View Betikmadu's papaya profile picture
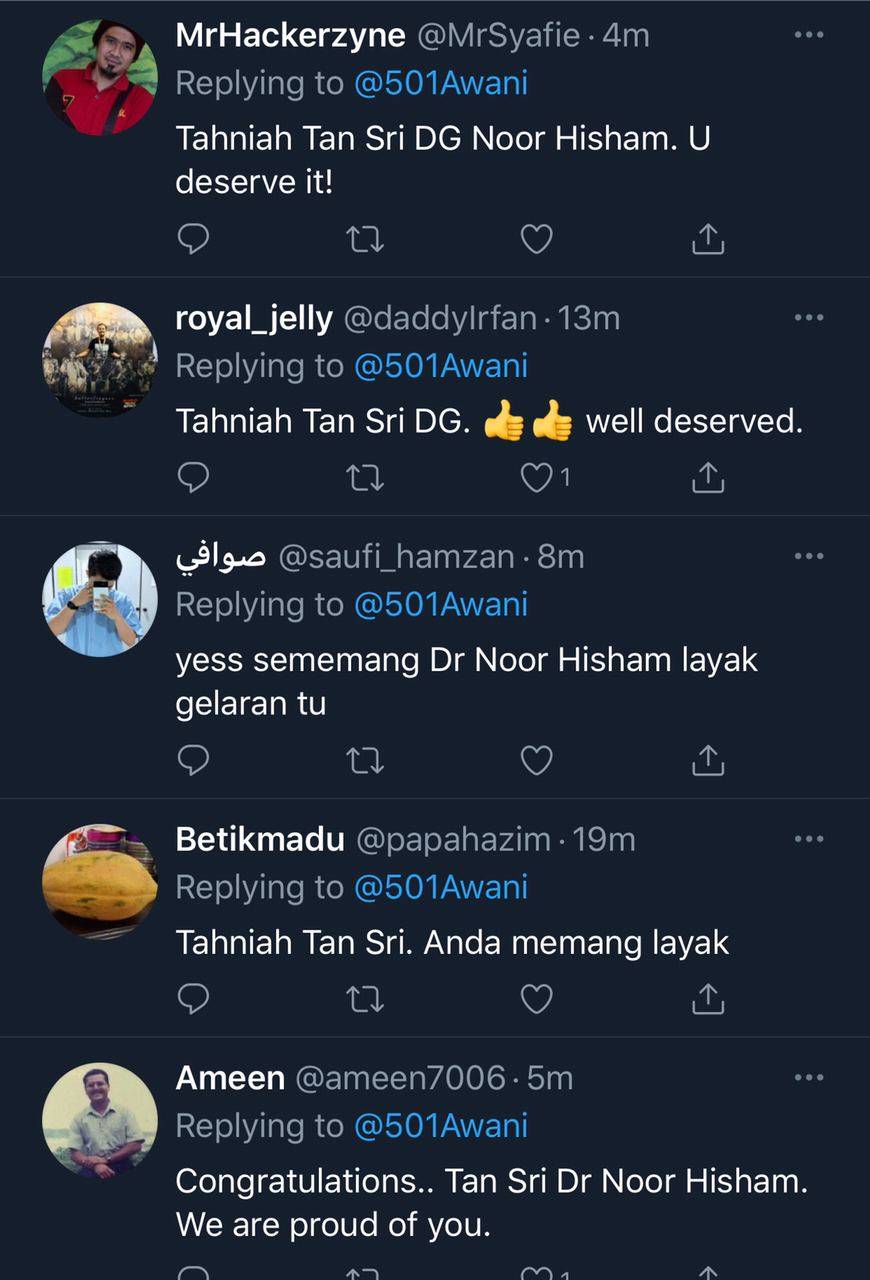 coord(100,881)
